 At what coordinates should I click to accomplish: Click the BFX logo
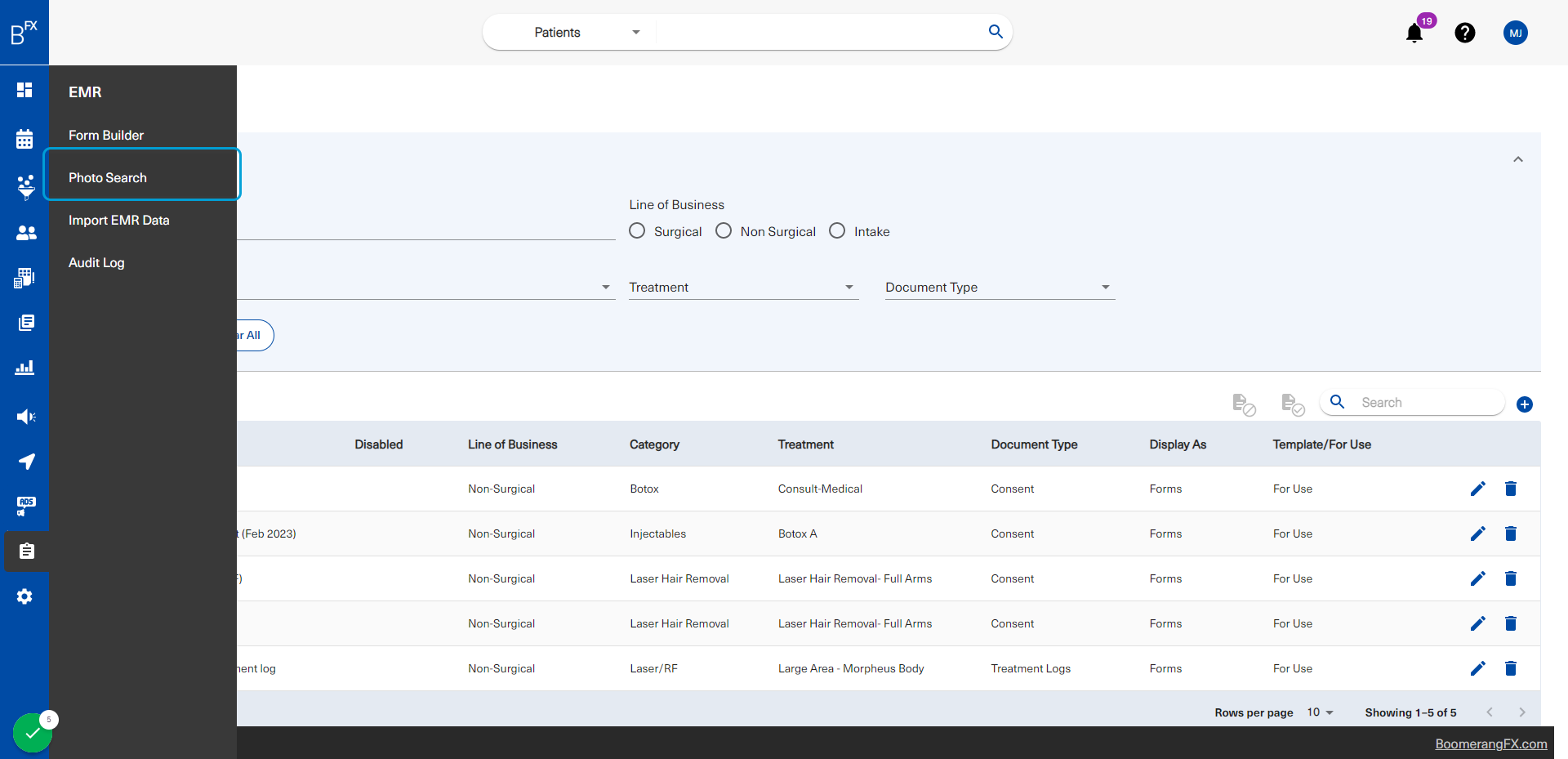(24, 33)
